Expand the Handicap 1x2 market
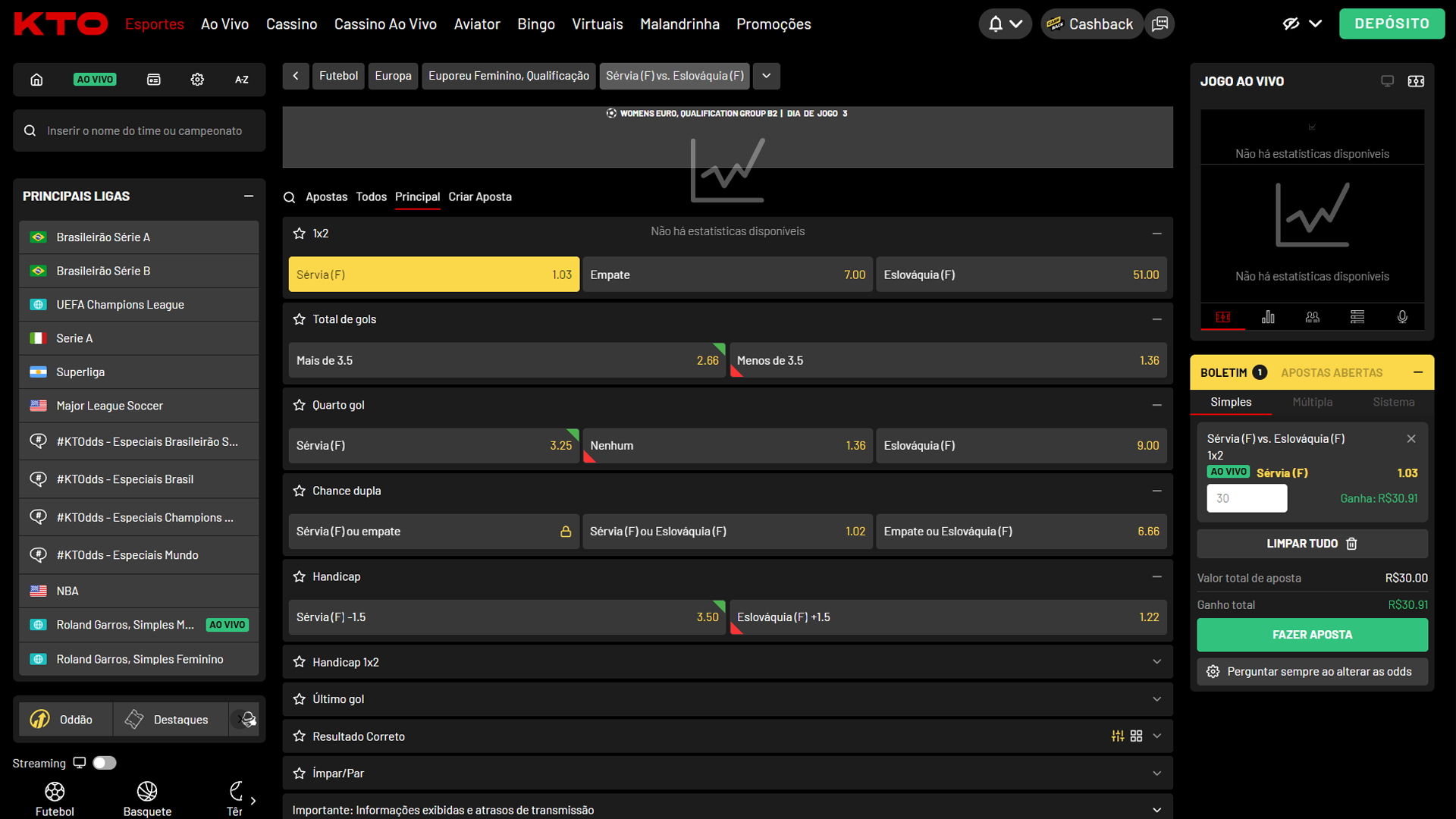 (x=1156, y=662)
